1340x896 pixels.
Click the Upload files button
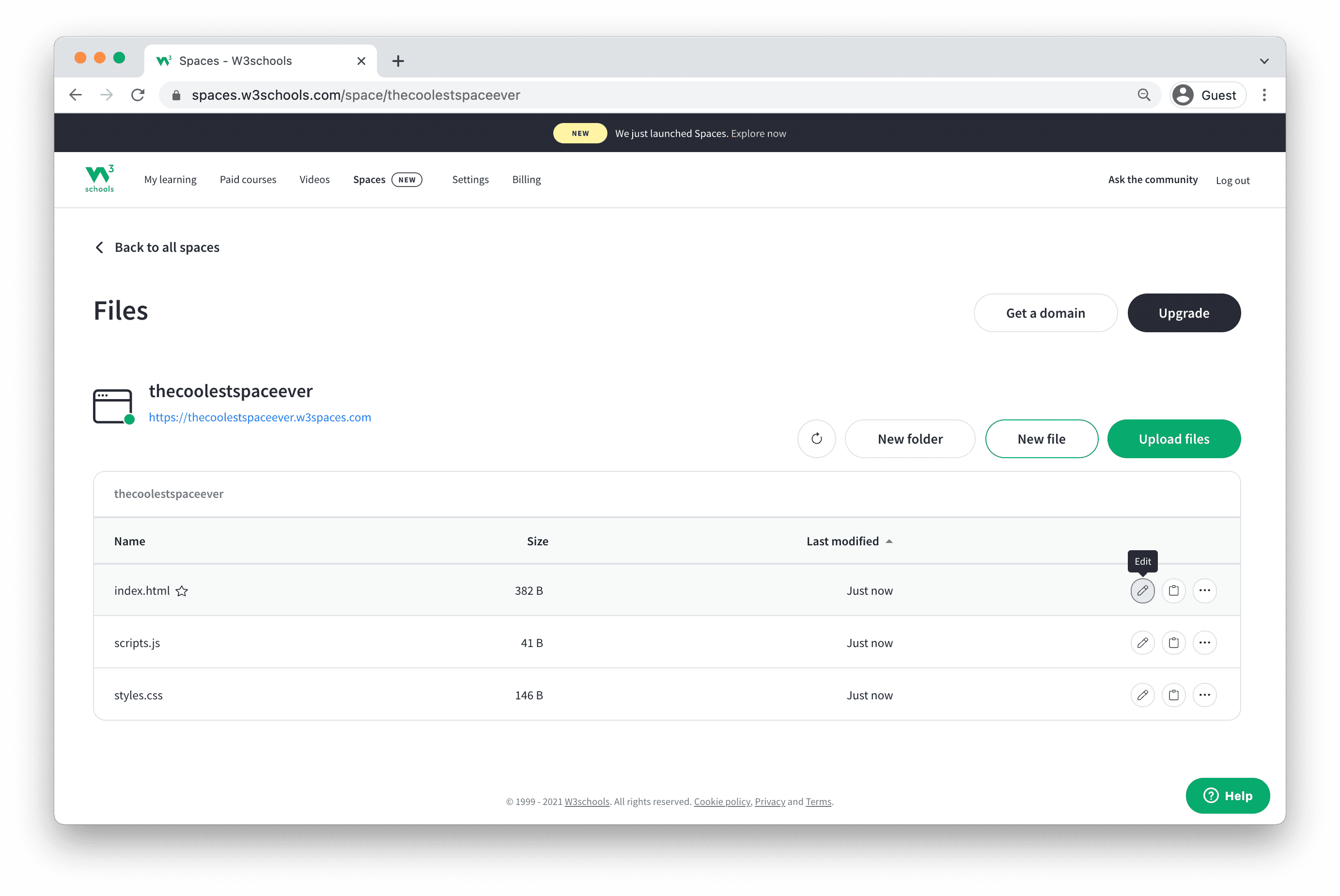click(1173, 439)
